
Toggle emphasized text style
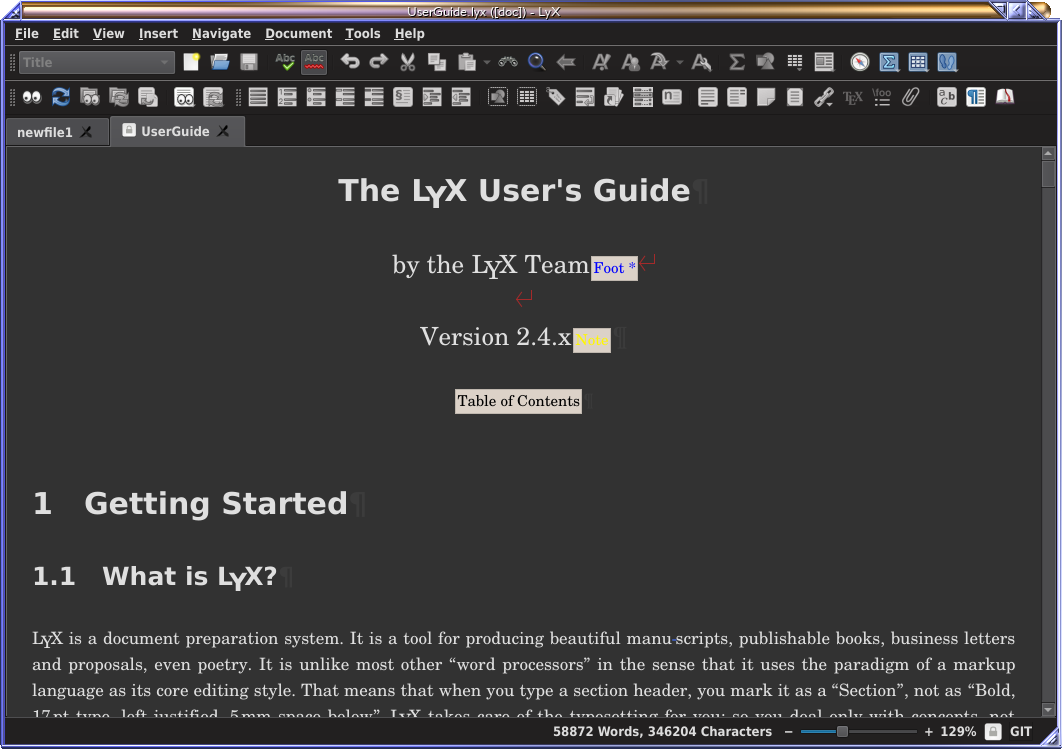click(601, 62)
